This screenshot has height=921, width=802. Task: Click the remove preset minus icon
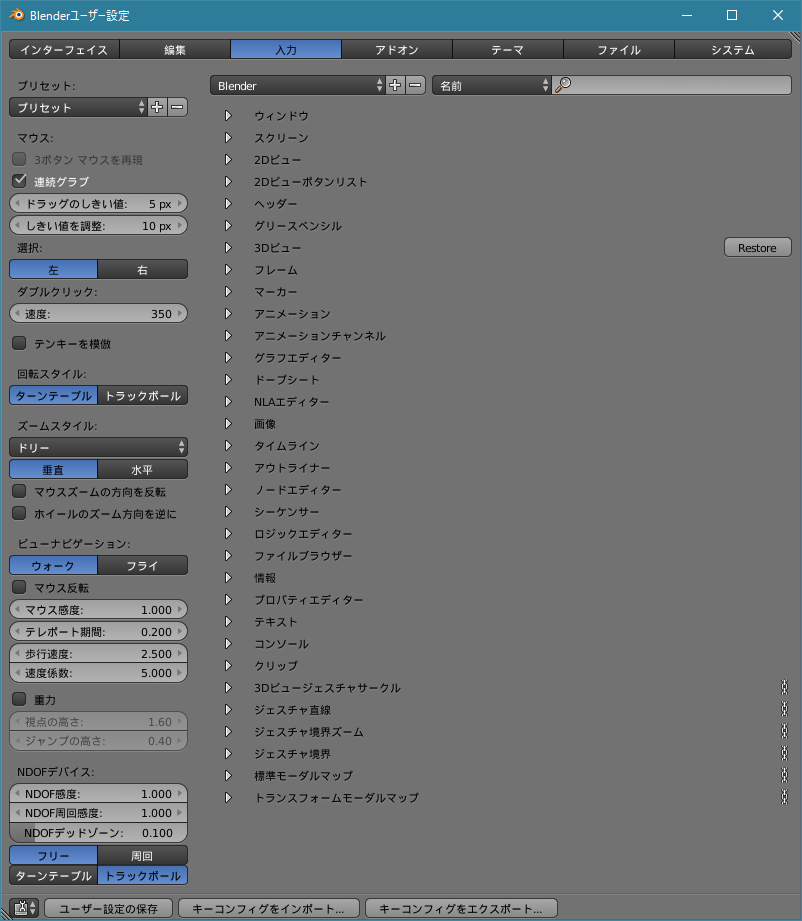click(x=177, y=107)
